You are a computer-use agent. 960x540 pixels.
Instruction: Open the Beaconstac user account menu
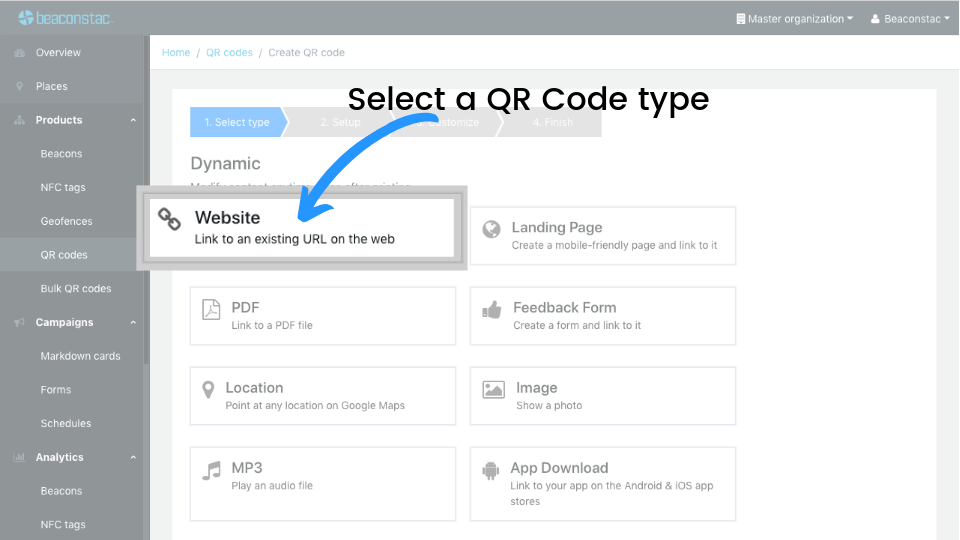(910, 19)
